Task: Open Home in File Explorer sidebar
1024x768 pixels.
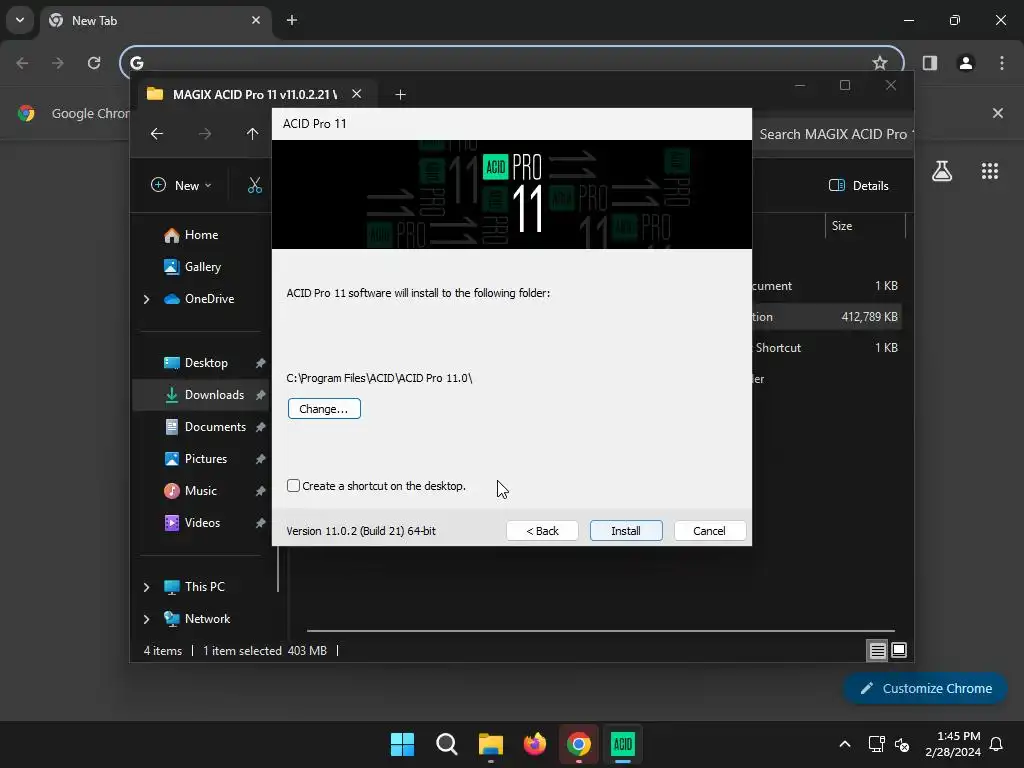Action: point(201,235)
